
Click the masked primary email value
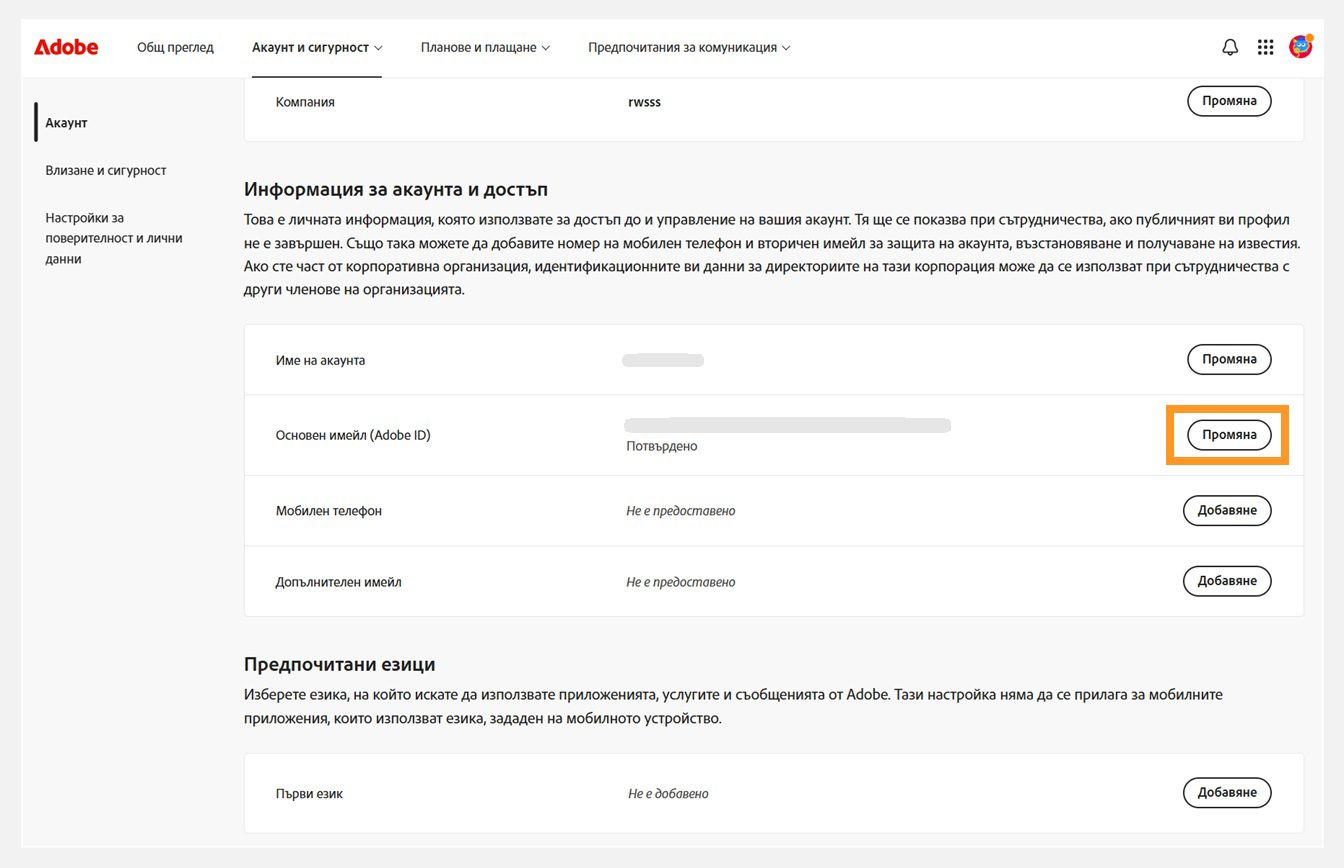tap(789, 424)
